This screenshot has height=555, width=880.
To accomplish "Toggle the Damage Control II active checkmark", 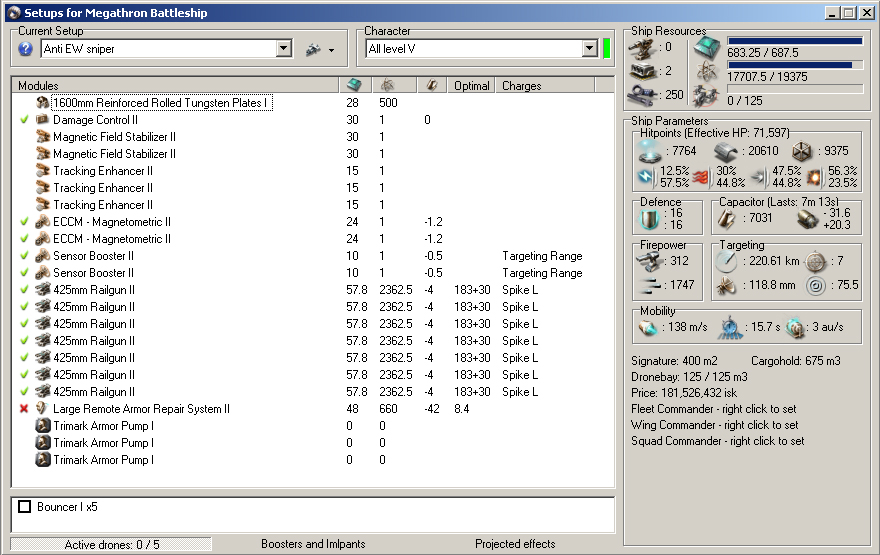I will click(x=24, y=120).
